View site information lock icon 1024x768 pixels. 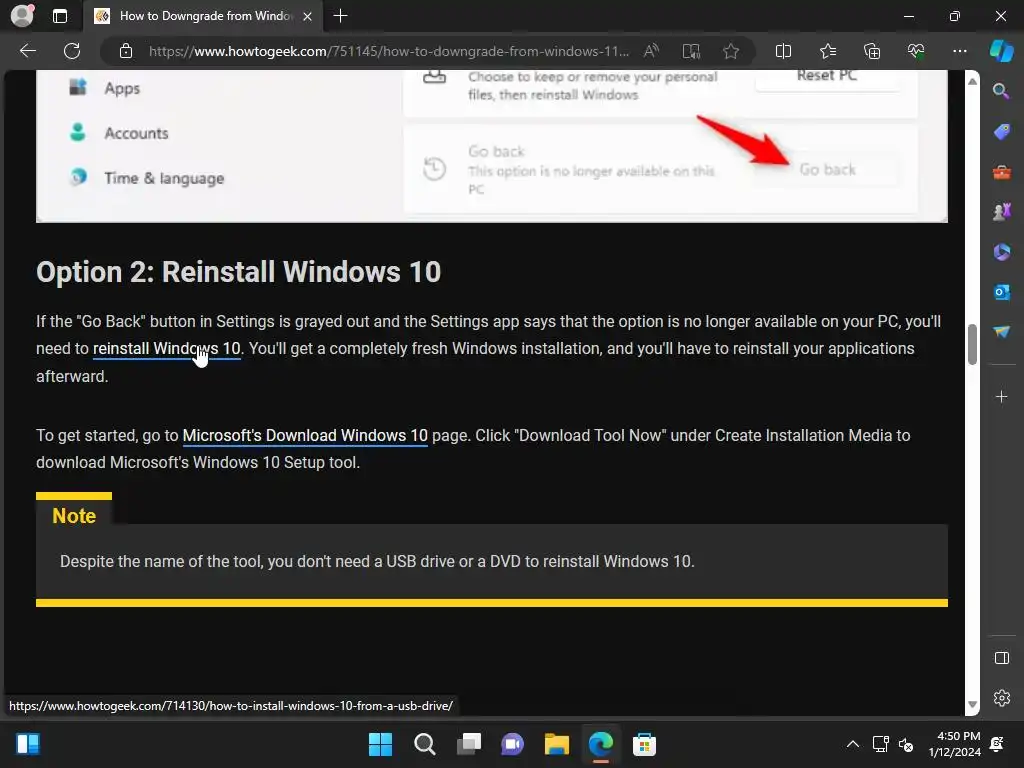tap(125, 51)
